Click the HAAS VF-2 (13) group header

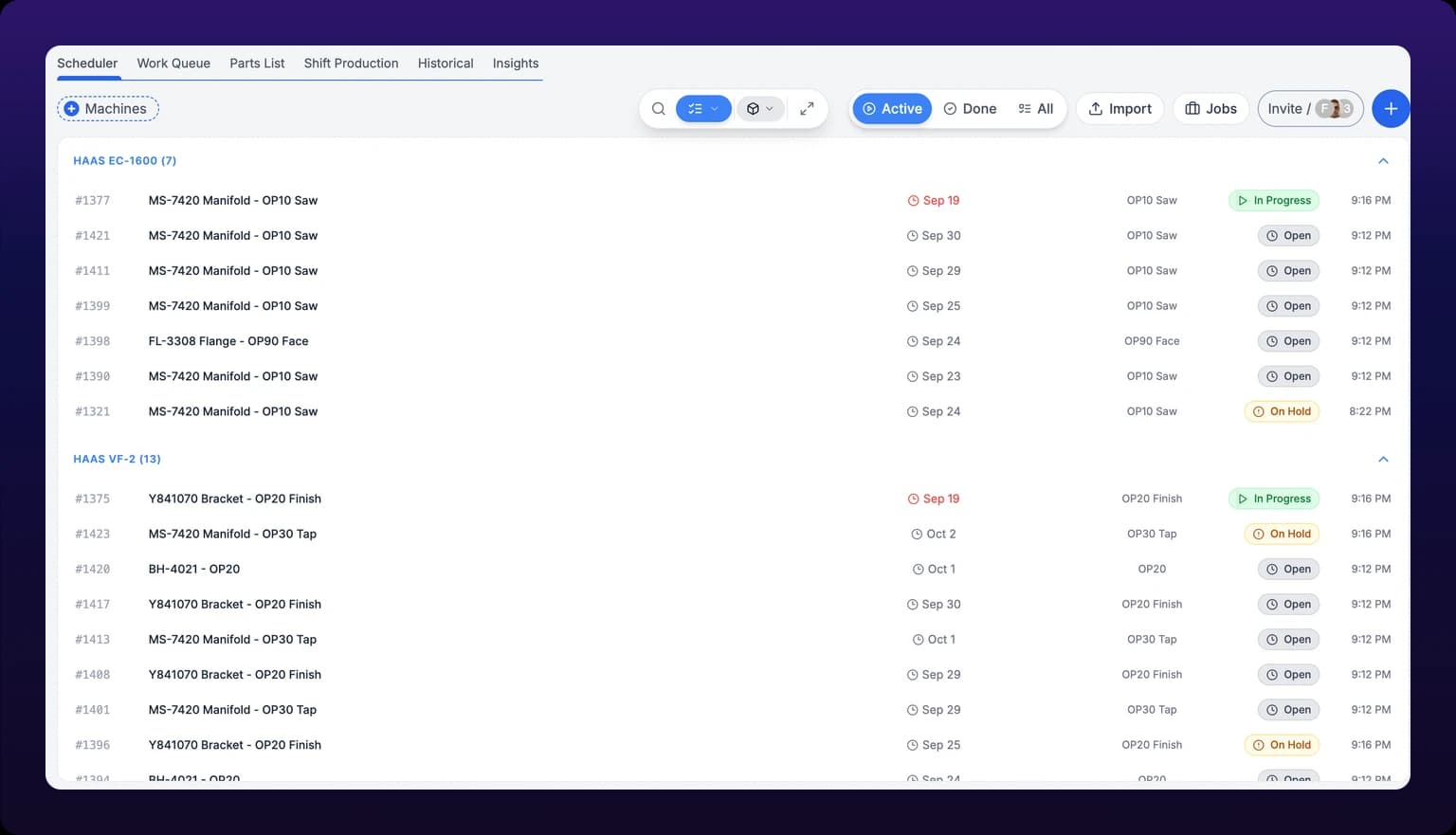pyautogui.click(x=118, y=460)
